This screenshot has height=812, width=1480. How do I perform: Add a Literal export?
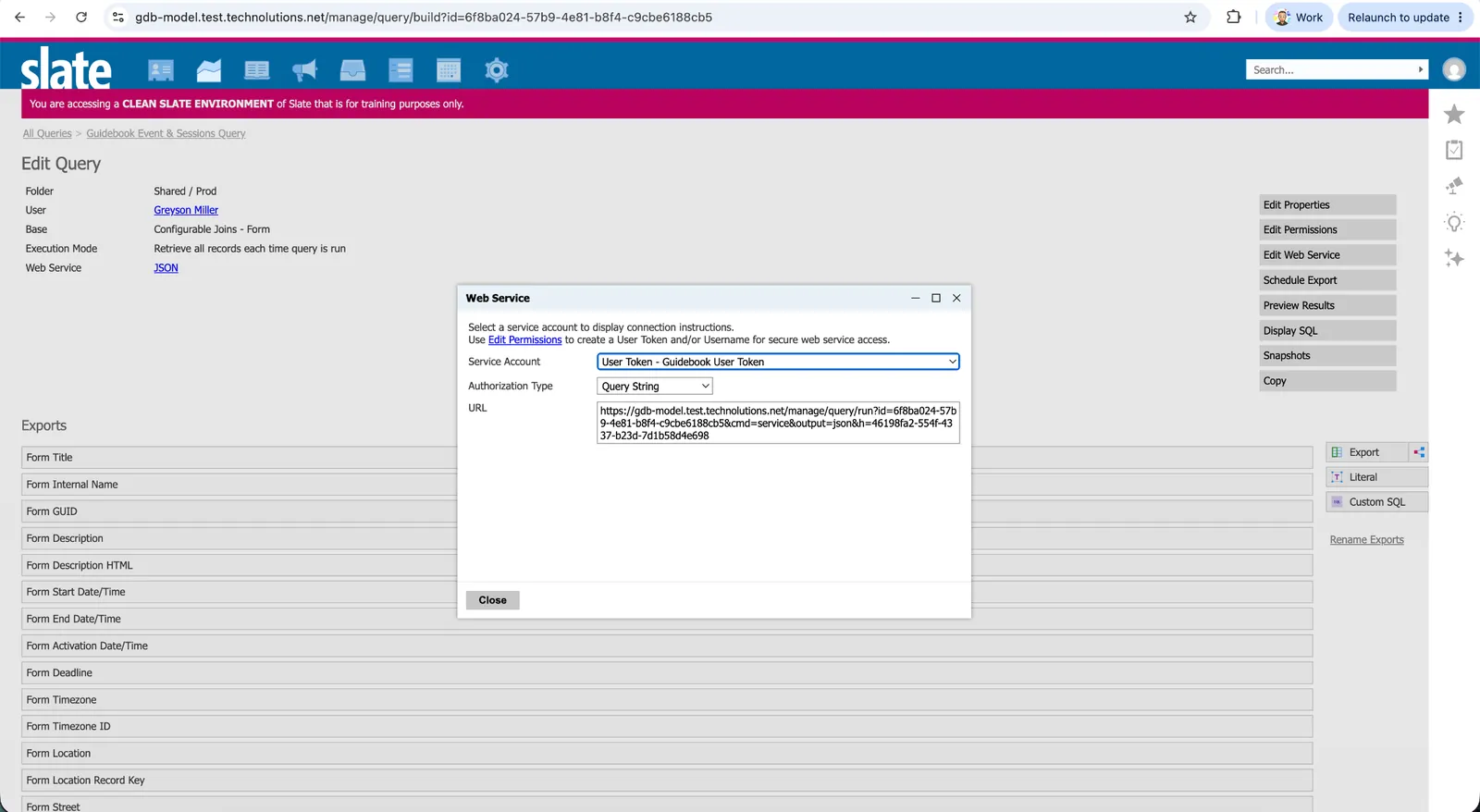[1377, 477]
